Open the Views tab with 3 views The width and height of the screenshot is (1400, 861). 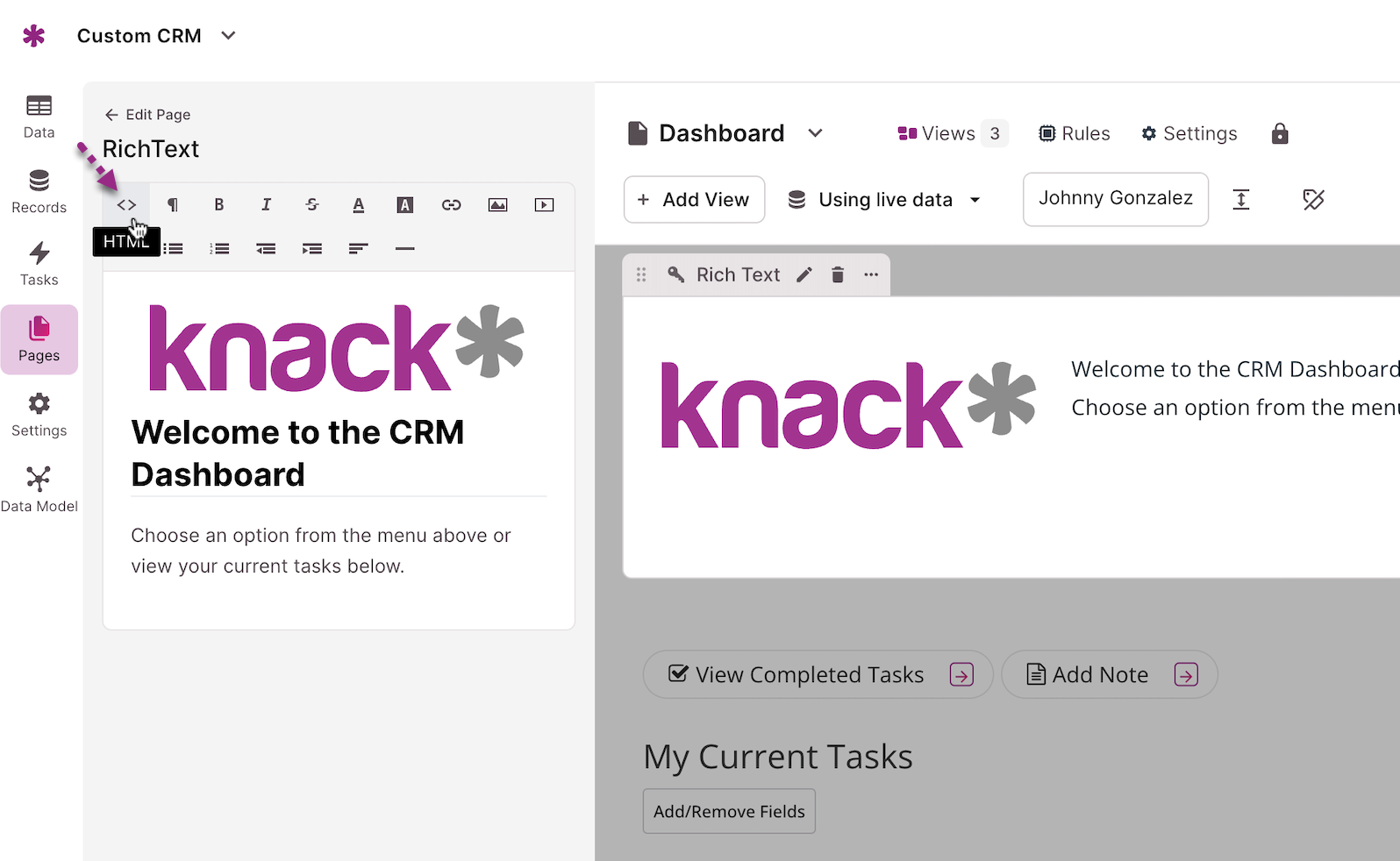pos(953,133)
